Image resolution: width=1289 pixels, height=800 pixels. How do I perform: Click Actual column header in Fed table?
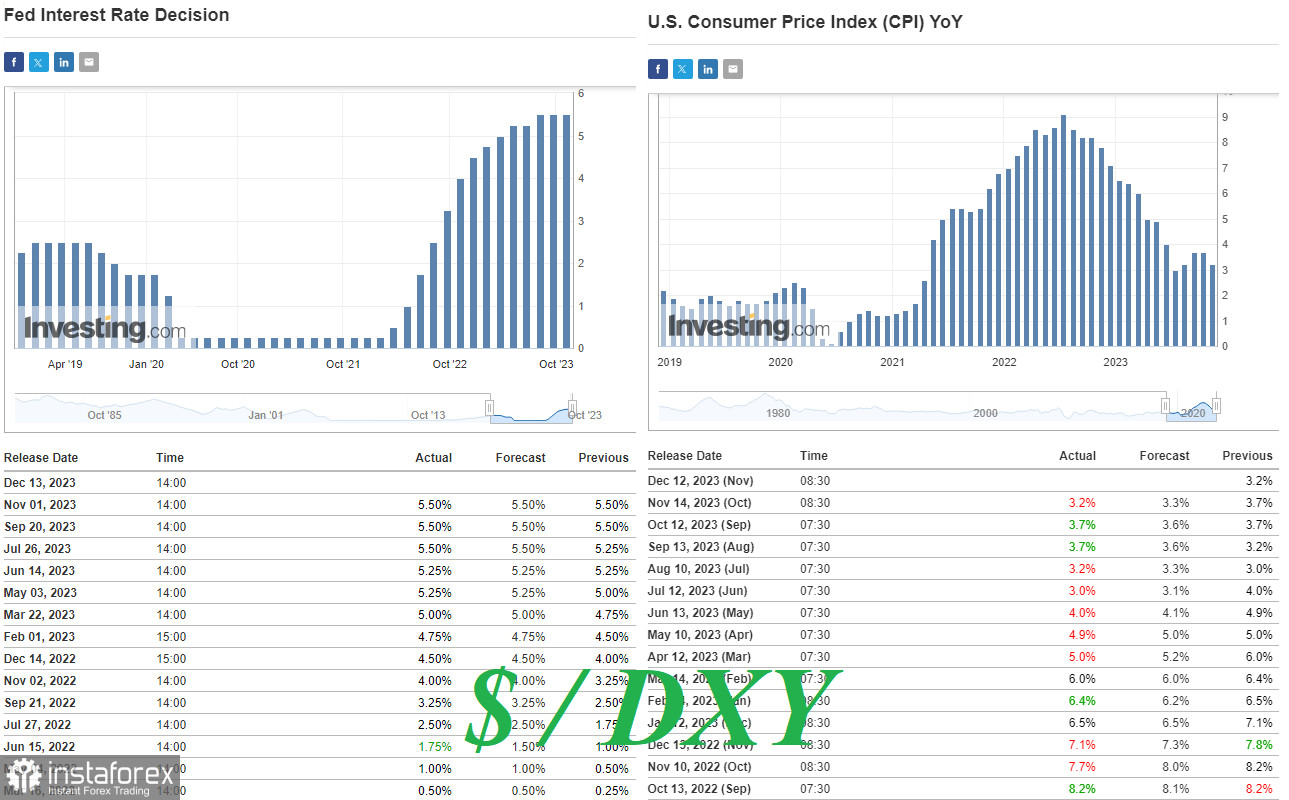click(434, 458)
